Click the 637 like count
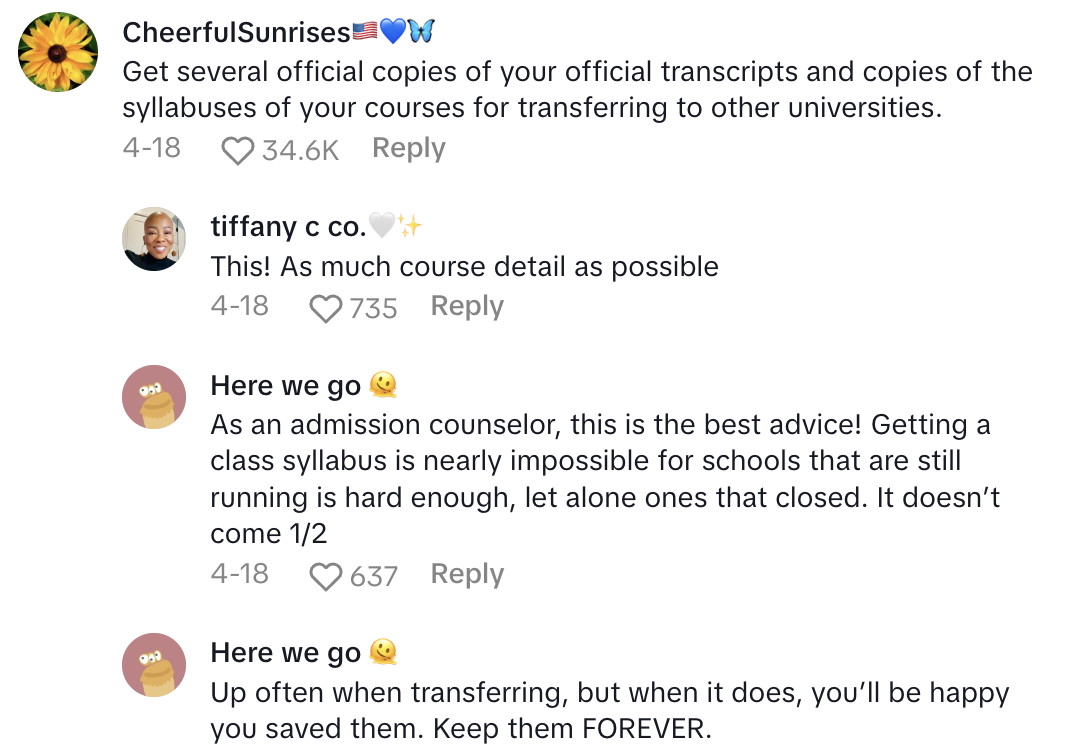The image size is (1072, 750). [373, 576]
